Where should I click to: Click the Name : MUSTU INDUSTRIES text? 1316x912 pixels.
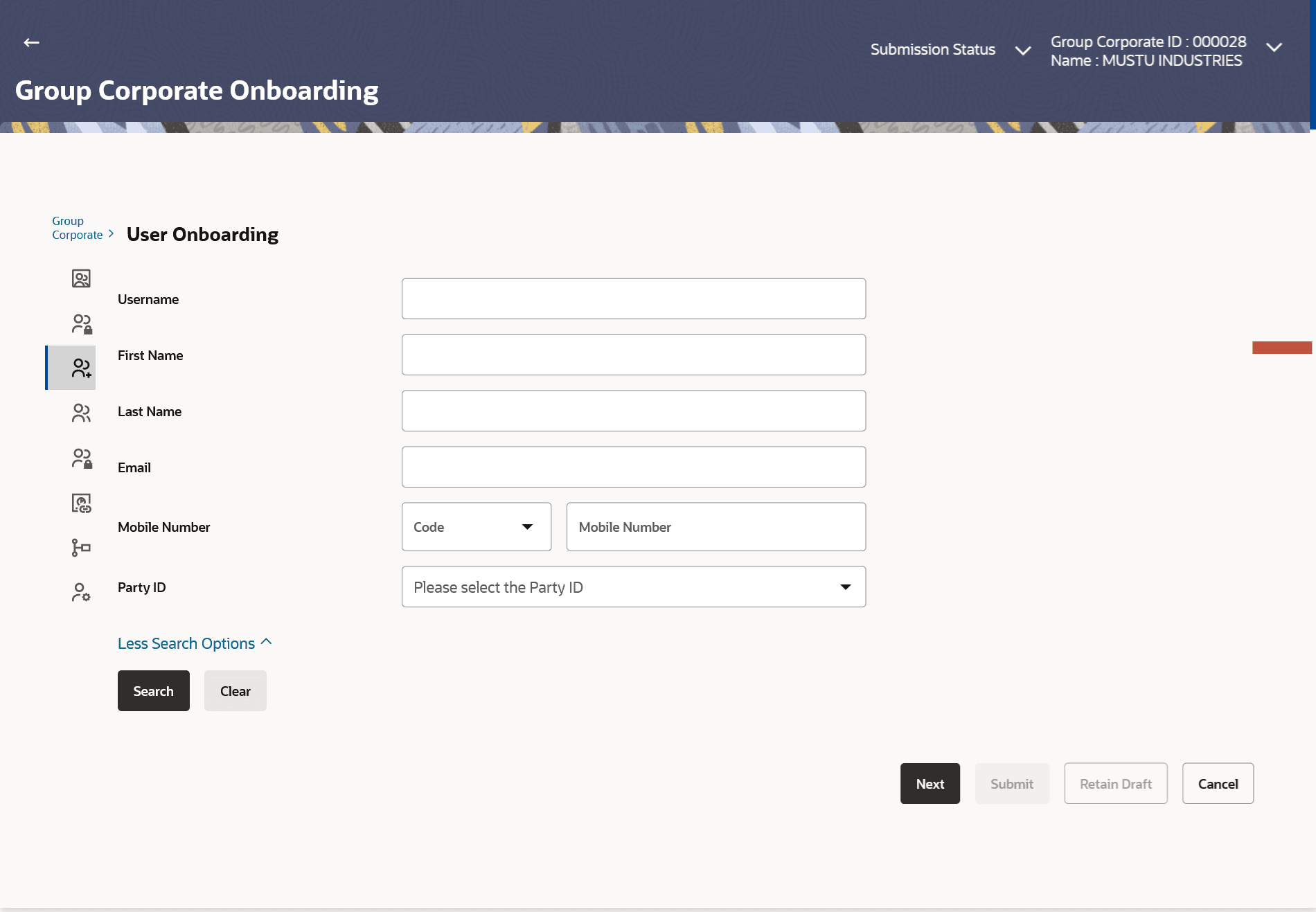click(x=1146, y=61)
